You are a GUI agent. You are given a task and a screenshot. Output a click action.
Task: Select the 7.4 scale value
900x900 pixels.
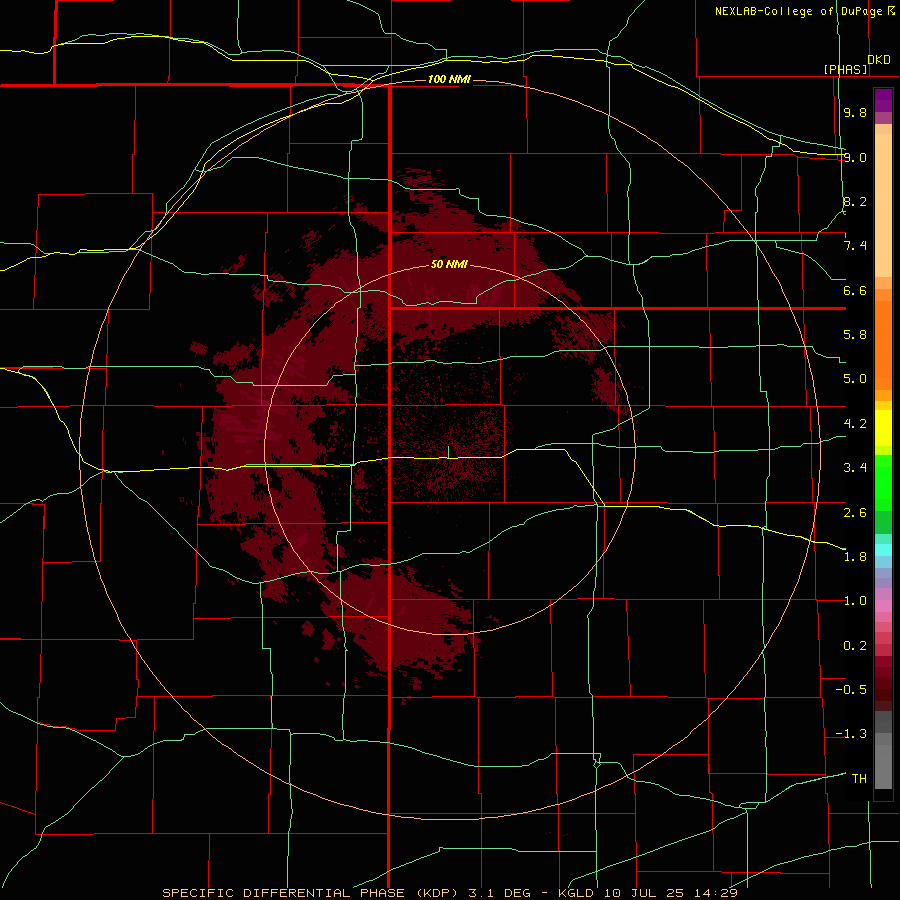pos(855,246)
